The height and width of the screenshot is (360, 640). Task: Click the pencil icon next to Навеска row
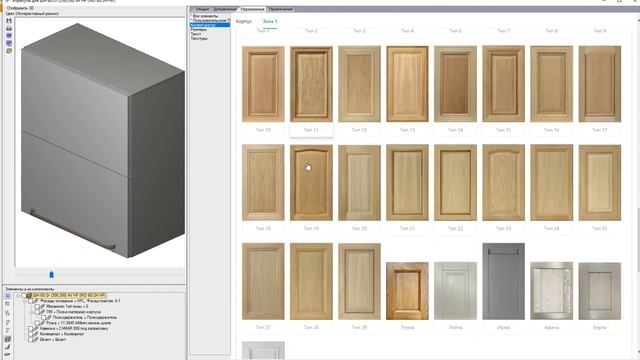point(36,329)
